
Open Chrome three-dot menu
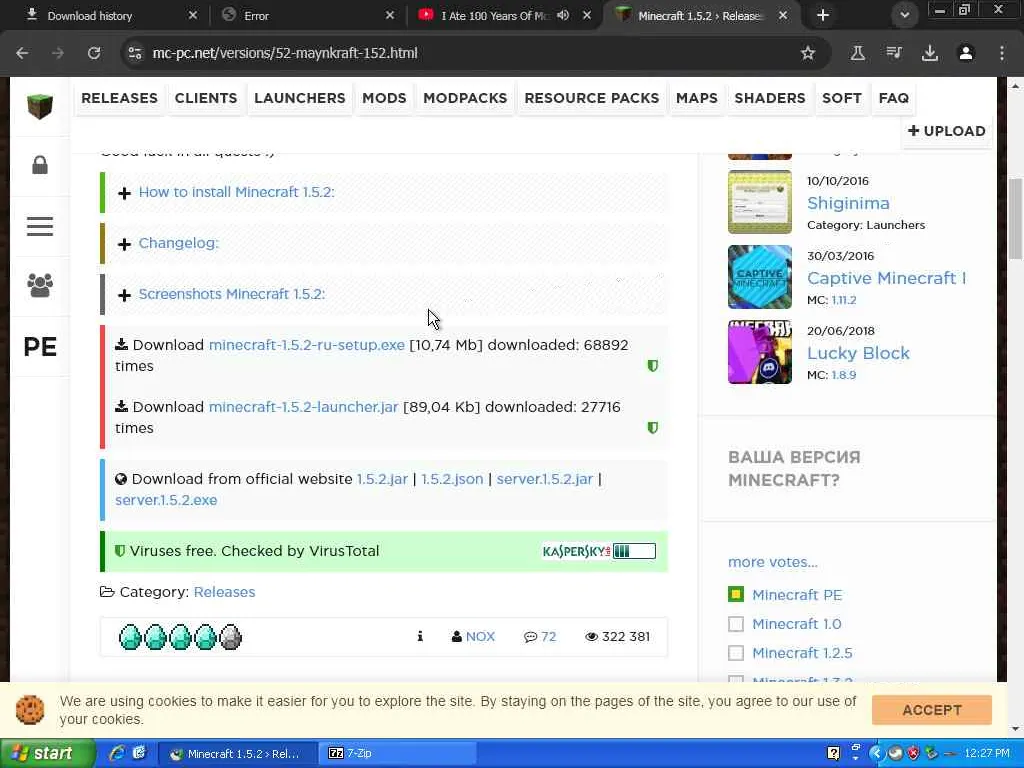(x=1002, y=53)
